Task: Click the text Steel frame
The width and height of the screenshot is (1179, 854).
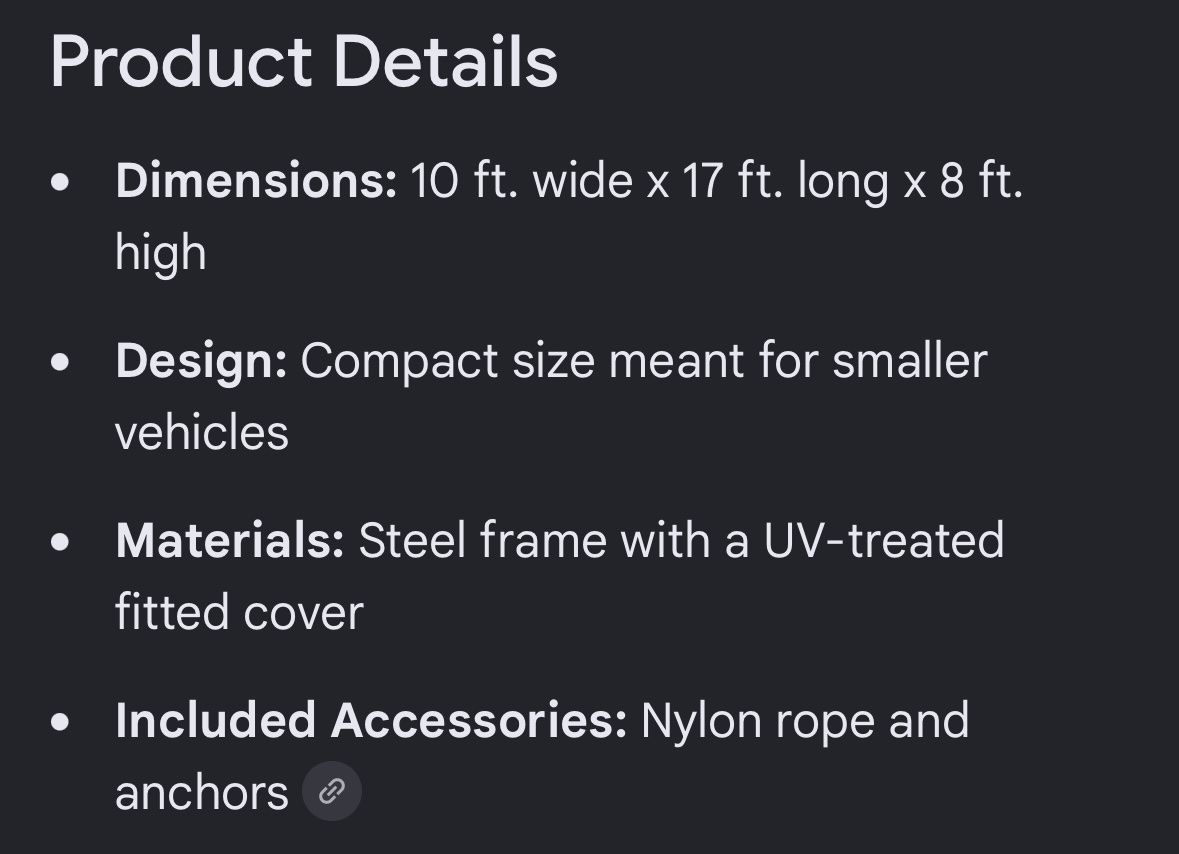Action: 483,540
